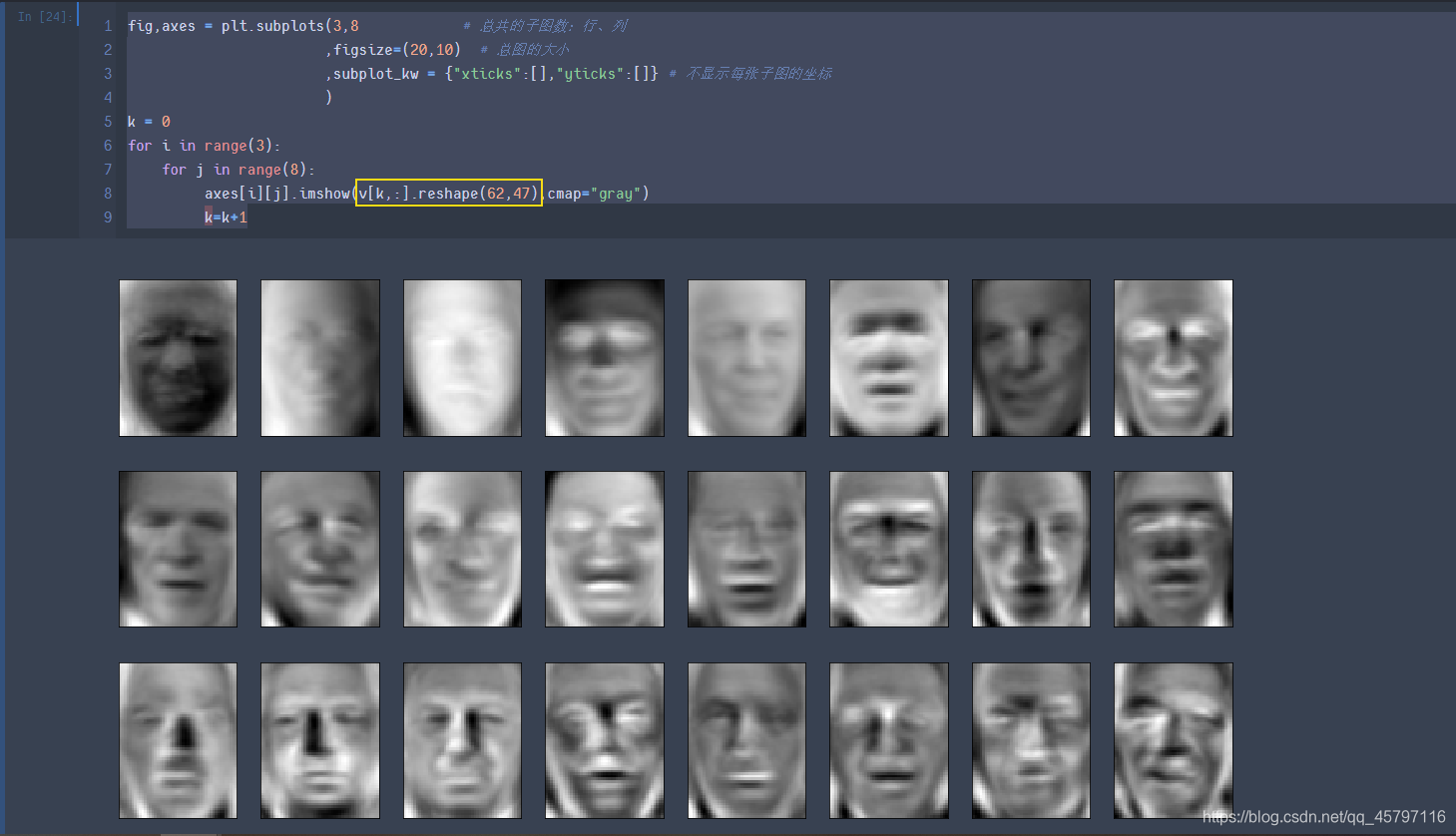Select the brightest face image in top row
The image size is (1456, 836).
[x=462, y=357]
